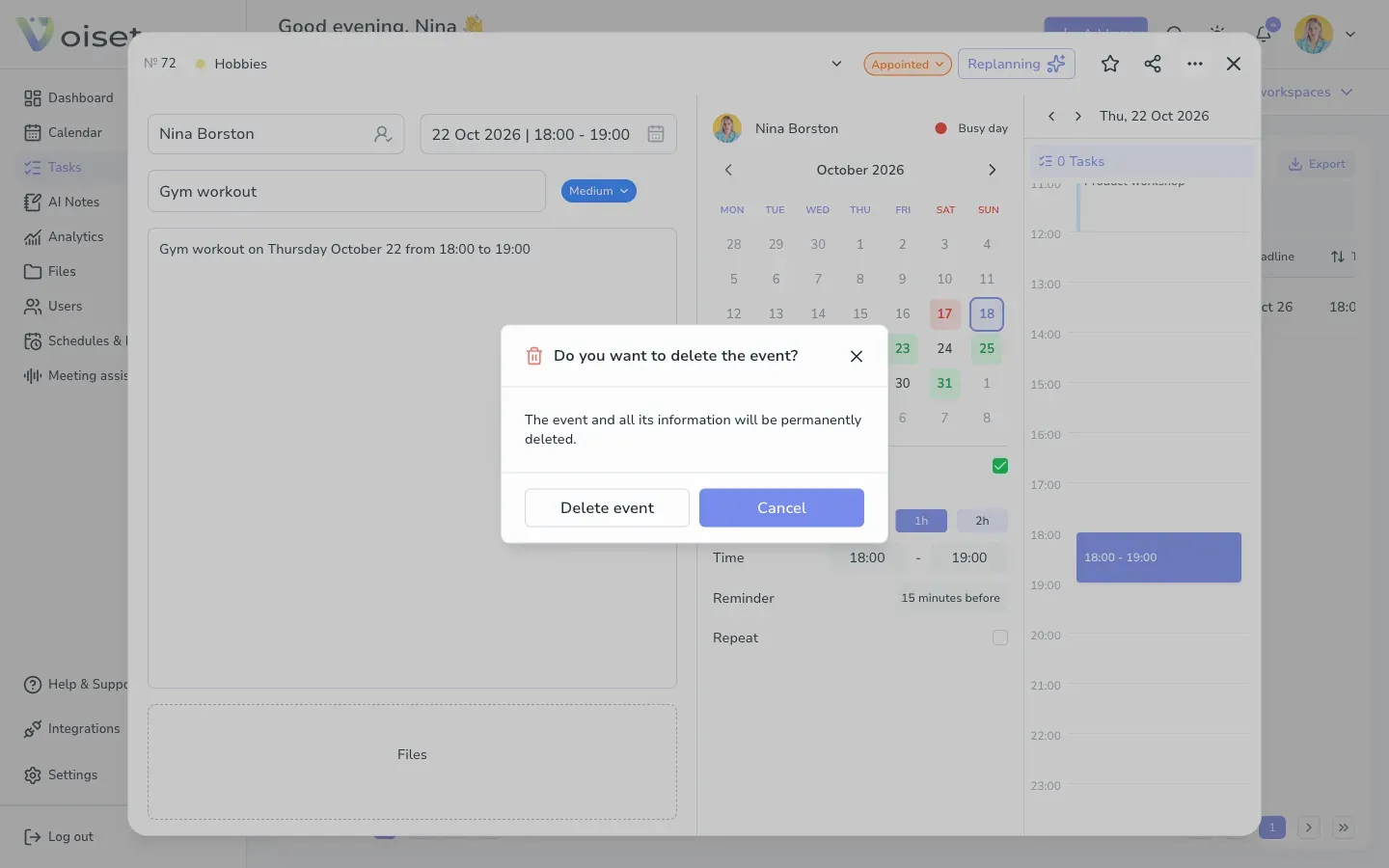This screenshot has height=868, width=1389.
Task: Enable the Repeat checkbox
Action: point(1000,637)
